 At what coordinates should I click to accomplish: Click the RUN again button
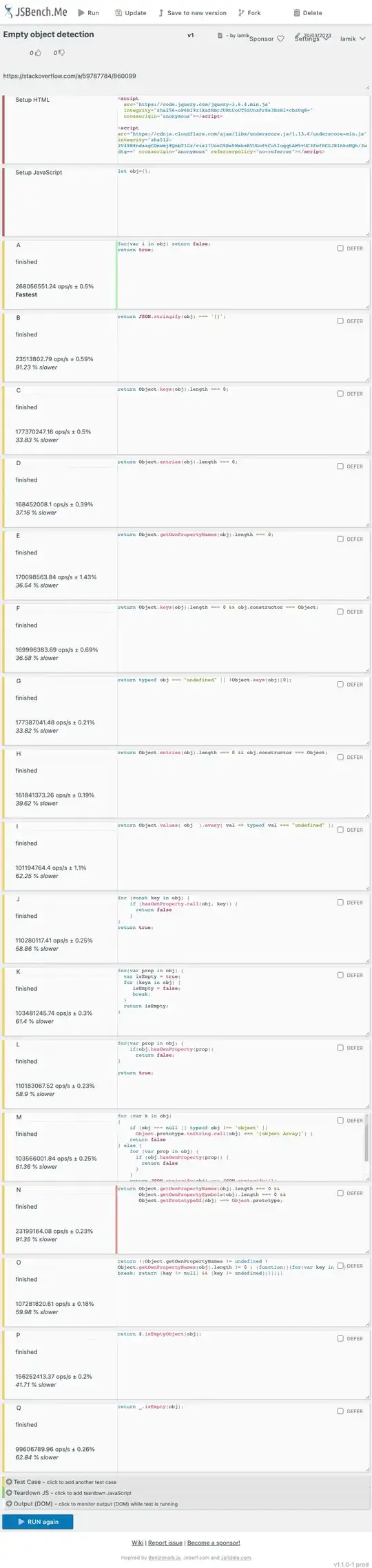(x=38, y=1522)
